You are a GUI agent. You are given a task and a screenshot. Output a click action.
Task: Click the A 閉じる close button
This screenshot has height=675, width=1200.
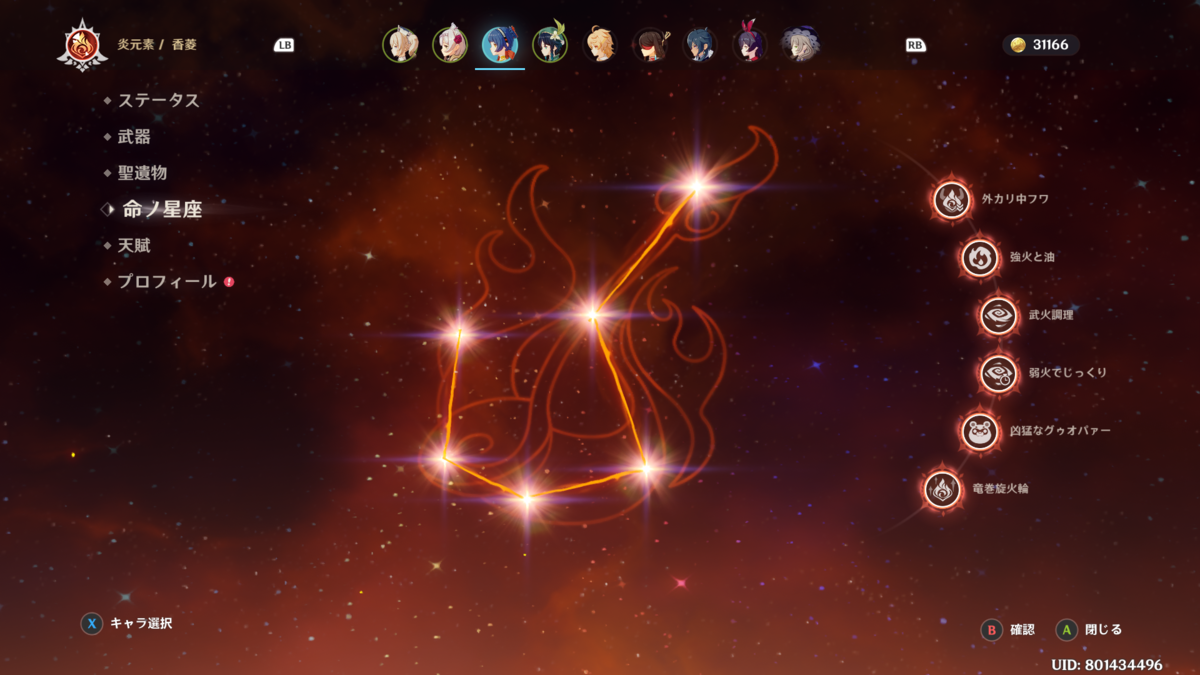[1090, 630]
